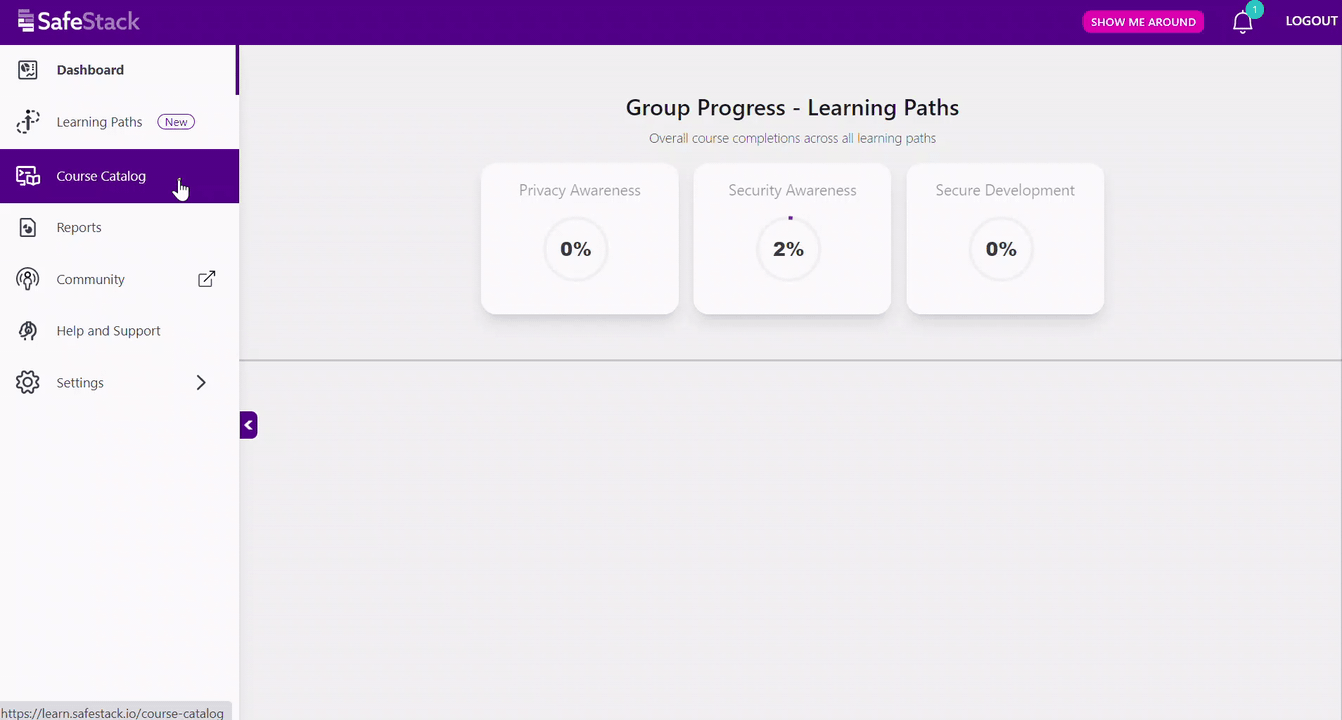Select the Dashboard menu item
Viewport: 1342px width, 720px height.
click(x=90, y=70)
